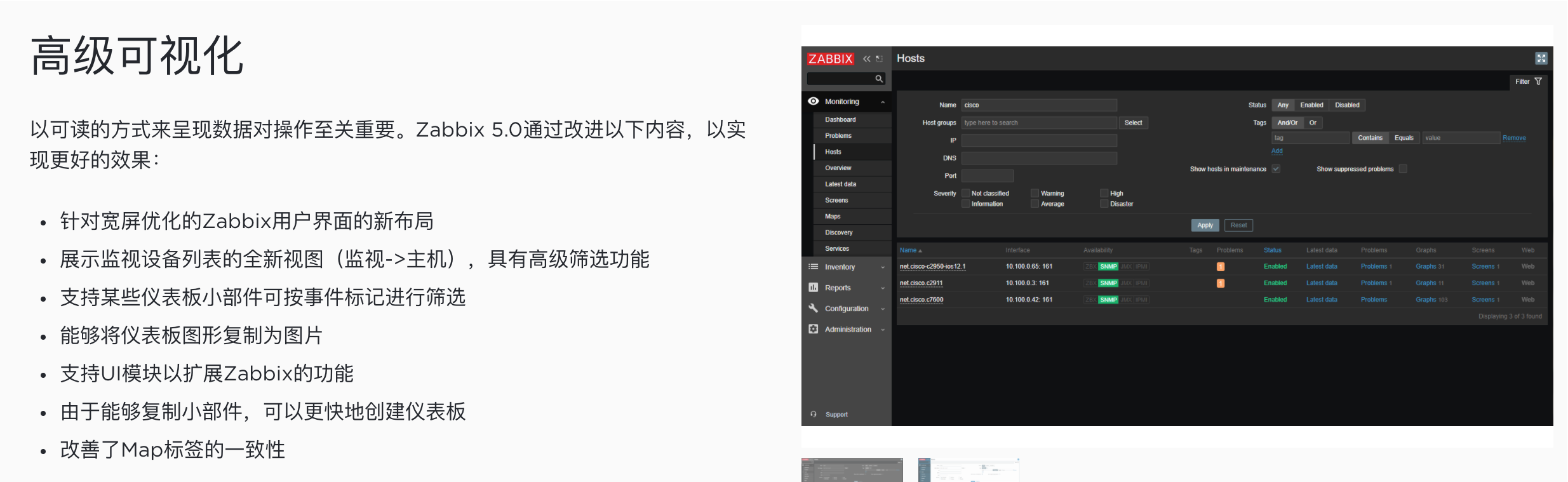
Task: Click the Host groups search field
Action: [x=1039, y=123]
